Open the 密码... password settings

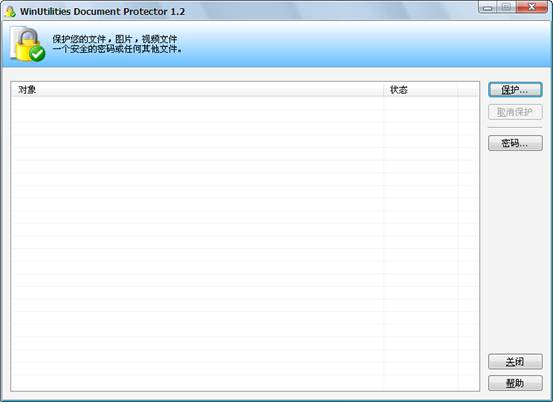[515, 143]
